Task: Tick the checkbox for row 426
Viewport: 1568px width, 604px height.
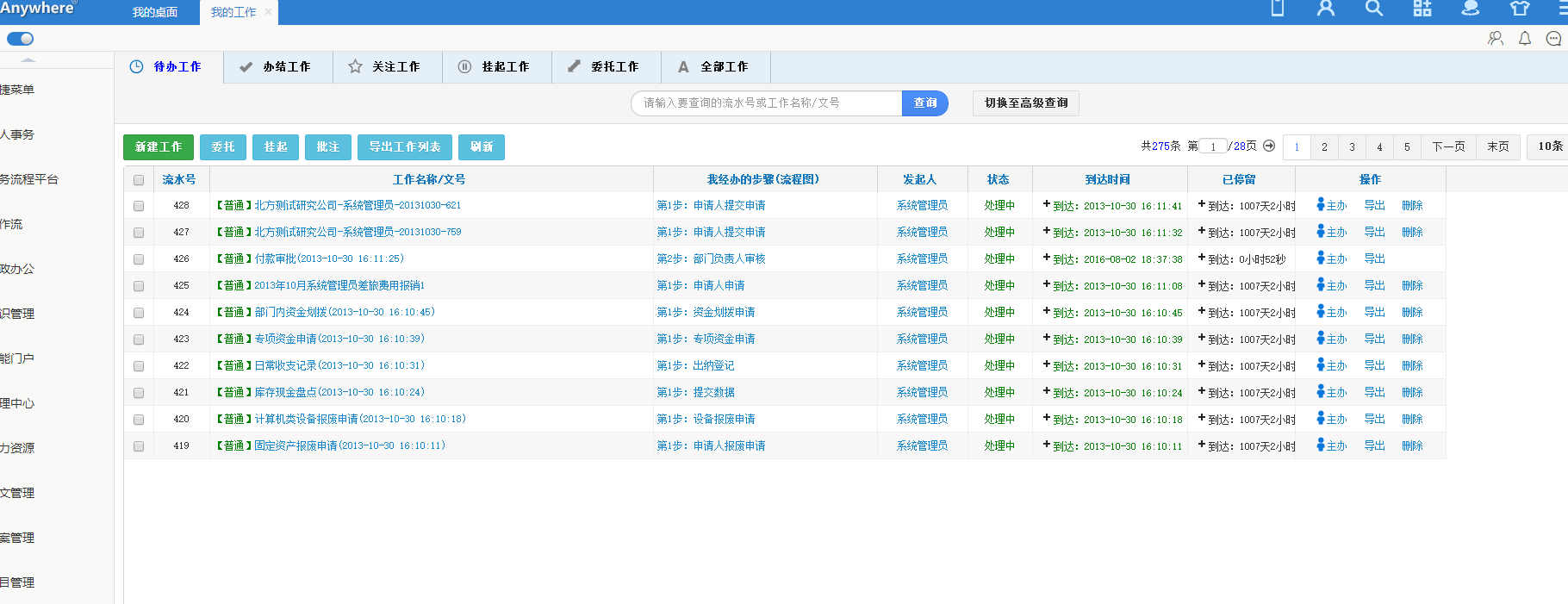Action: tap(139, 259)
